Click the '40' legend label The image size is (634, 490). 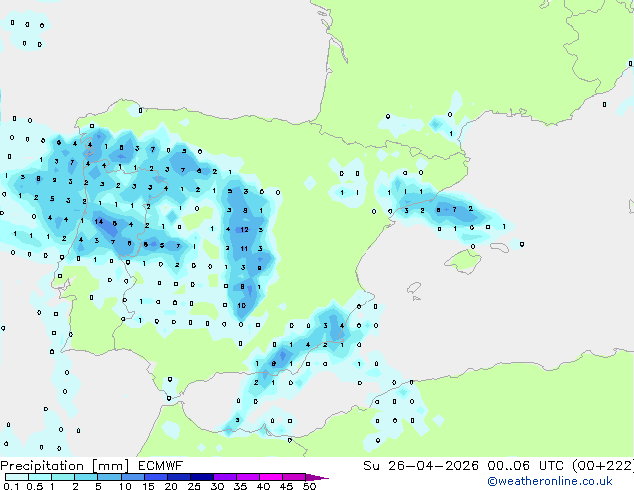(x=263, y=486)
